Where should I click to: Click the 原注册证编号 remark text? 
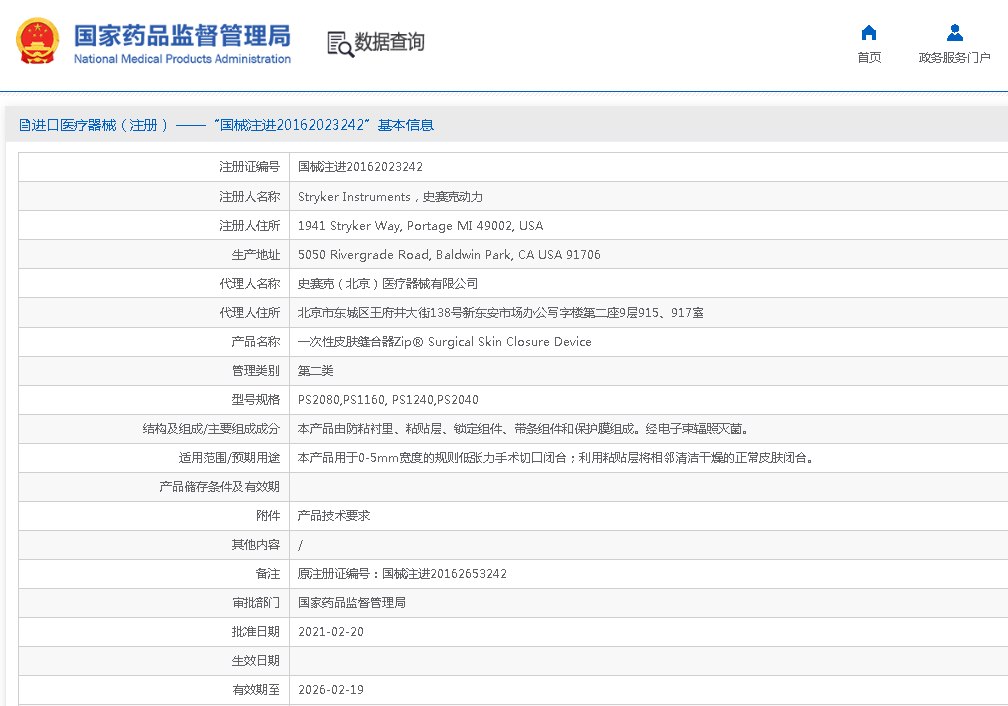tap(402, 574)
